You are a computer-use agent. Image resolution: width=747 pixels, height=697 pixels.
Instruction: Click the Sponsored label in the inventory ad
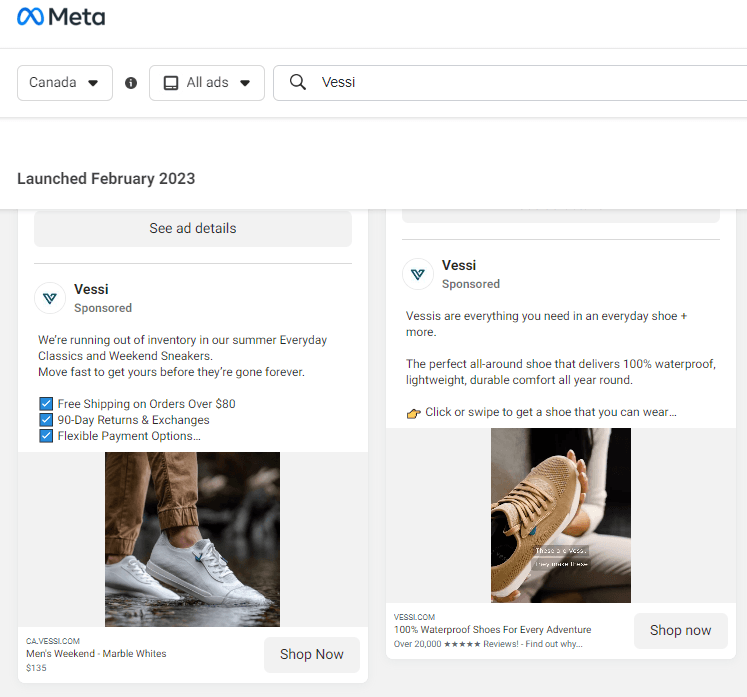[103, 308]
